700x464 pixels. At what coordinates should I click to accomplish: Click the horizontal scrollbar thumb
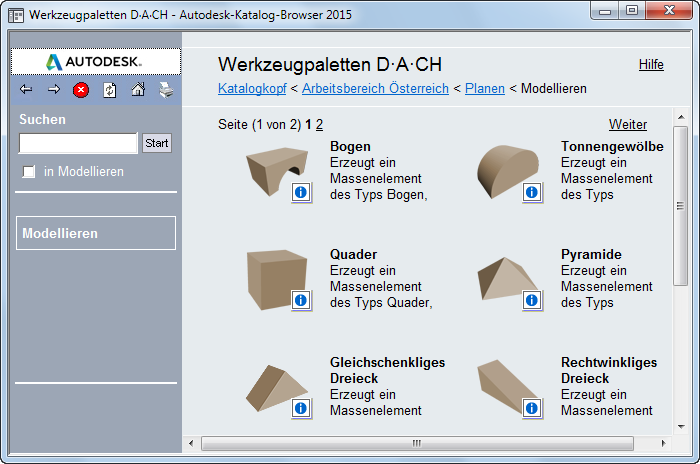click(417, 443)
